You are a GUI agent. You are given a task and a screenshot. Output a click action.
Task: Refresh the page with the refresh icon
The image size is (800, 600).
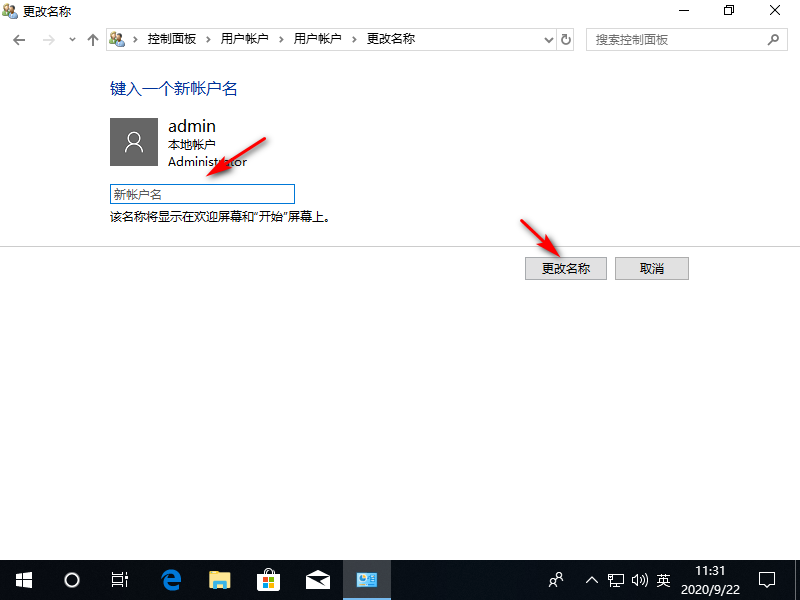point(566,39)
